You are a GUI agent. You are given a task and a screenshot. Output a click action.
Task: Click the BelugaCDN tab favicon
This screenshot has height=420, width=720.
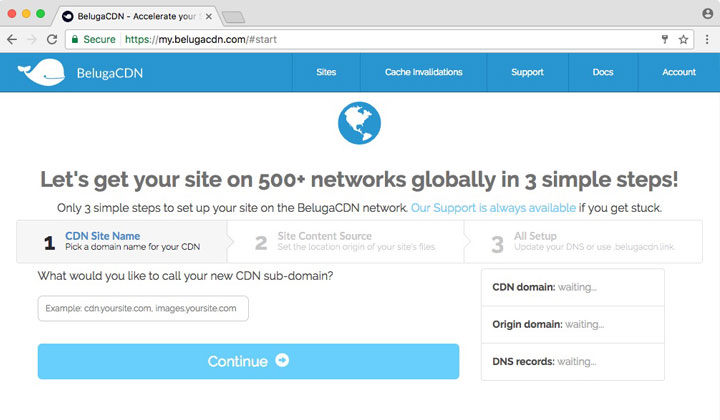68,17
